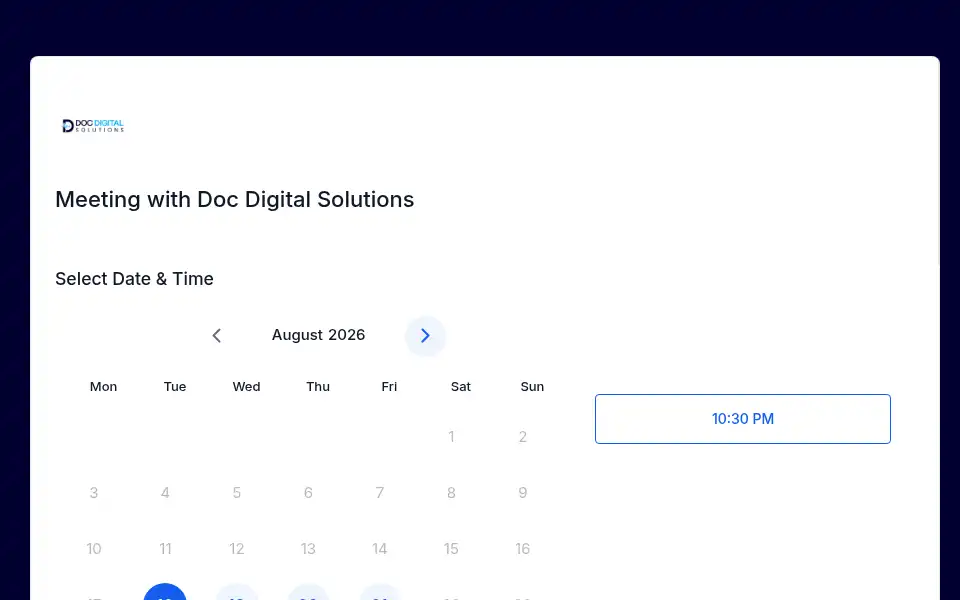Click the Sun column header

[x=532, y=386]
